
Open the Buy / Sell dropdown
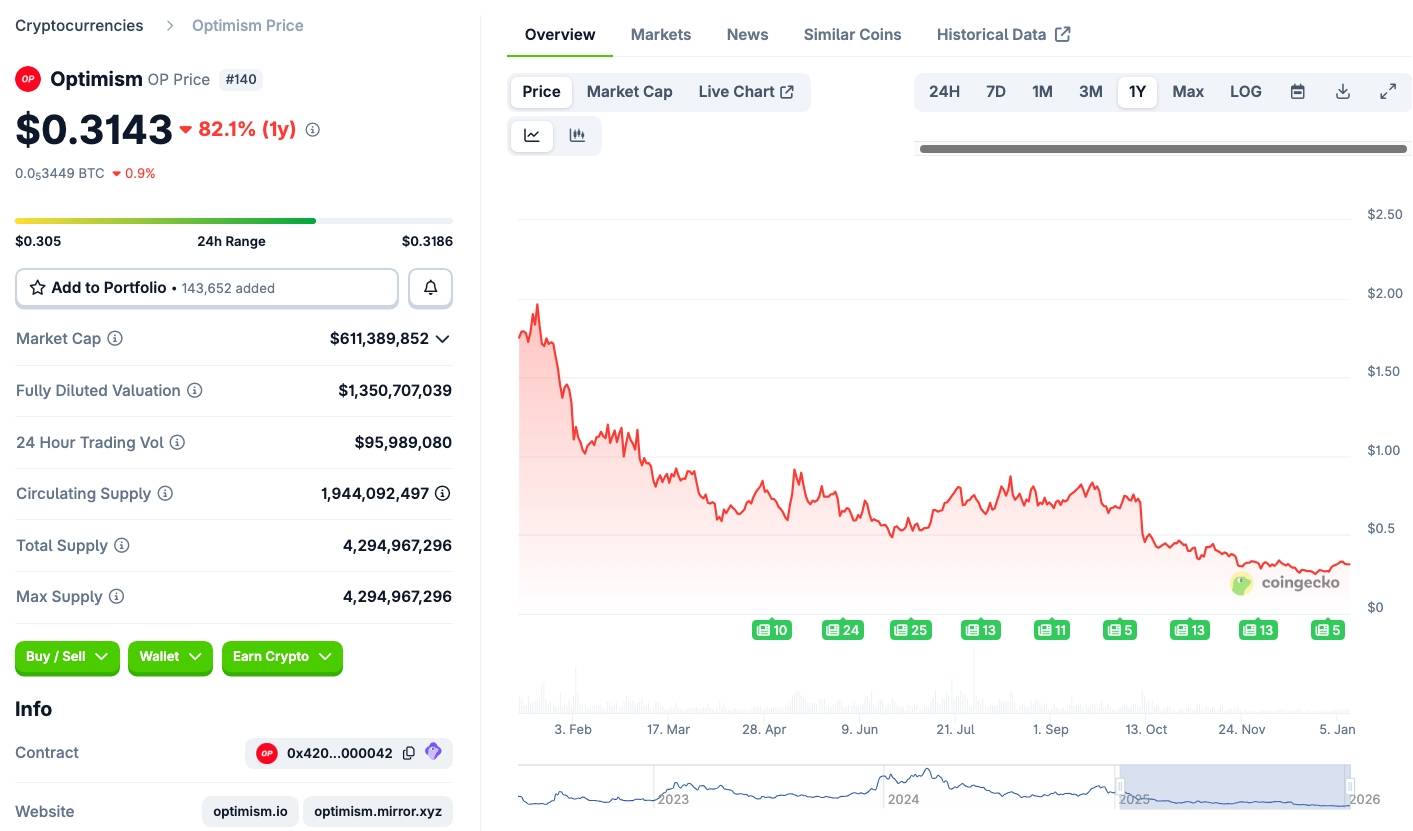tap(67, 657)
